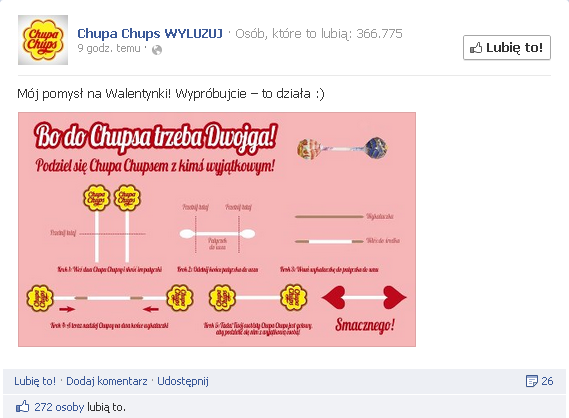Open the Valentine's lollipop infographic image
Viewport: 569px width, 418px height.
[217, 229]
